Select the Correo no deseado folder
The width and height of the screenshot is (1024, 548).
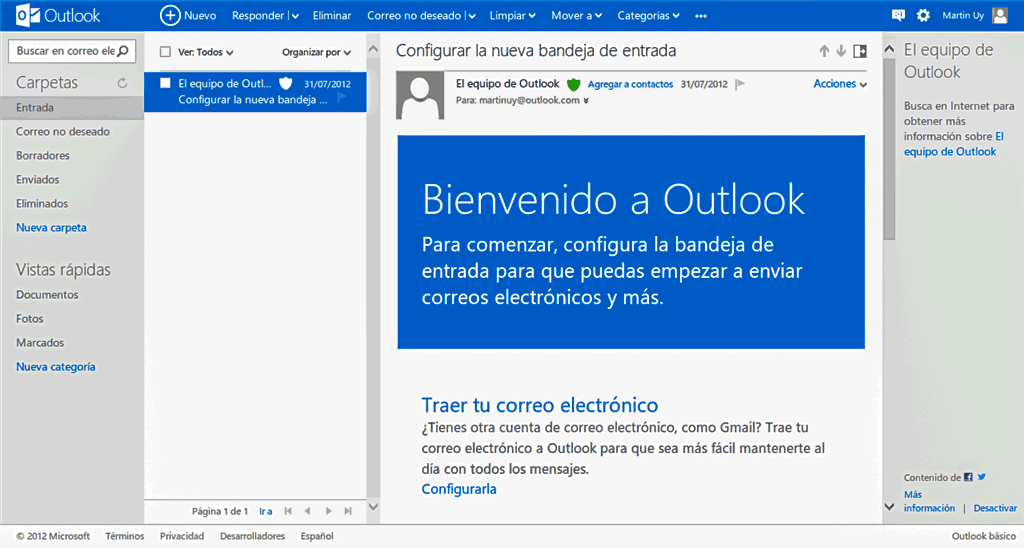[x=63, y=131]
